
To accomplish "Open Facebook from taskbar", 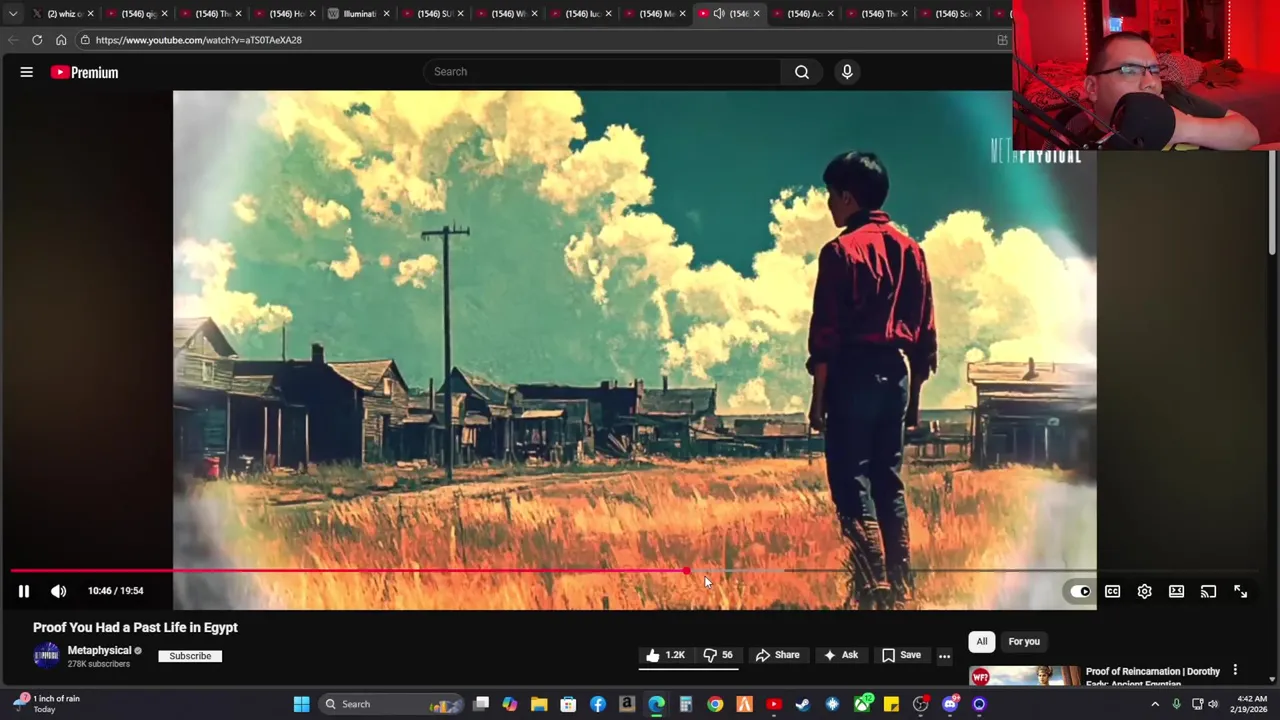I will tap(598, 704).
